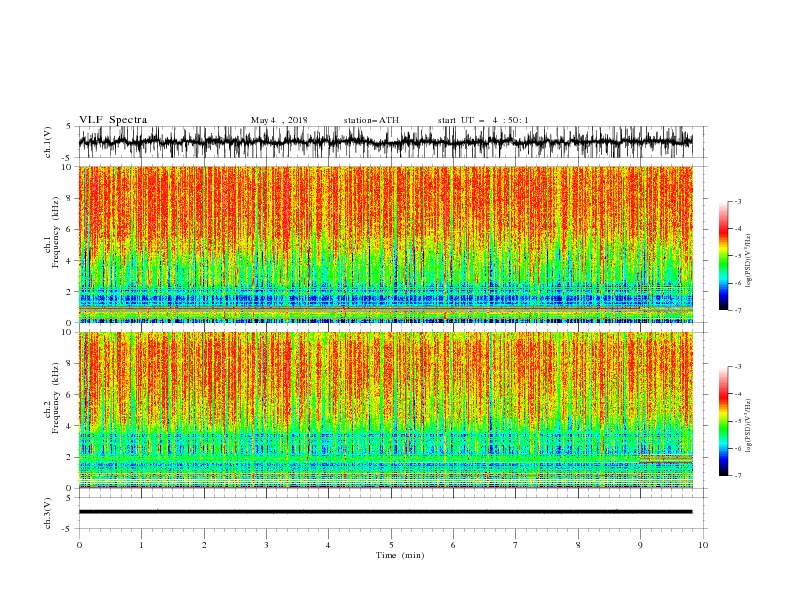Click the time axis tick label "0"

click(x=79, y=545)
